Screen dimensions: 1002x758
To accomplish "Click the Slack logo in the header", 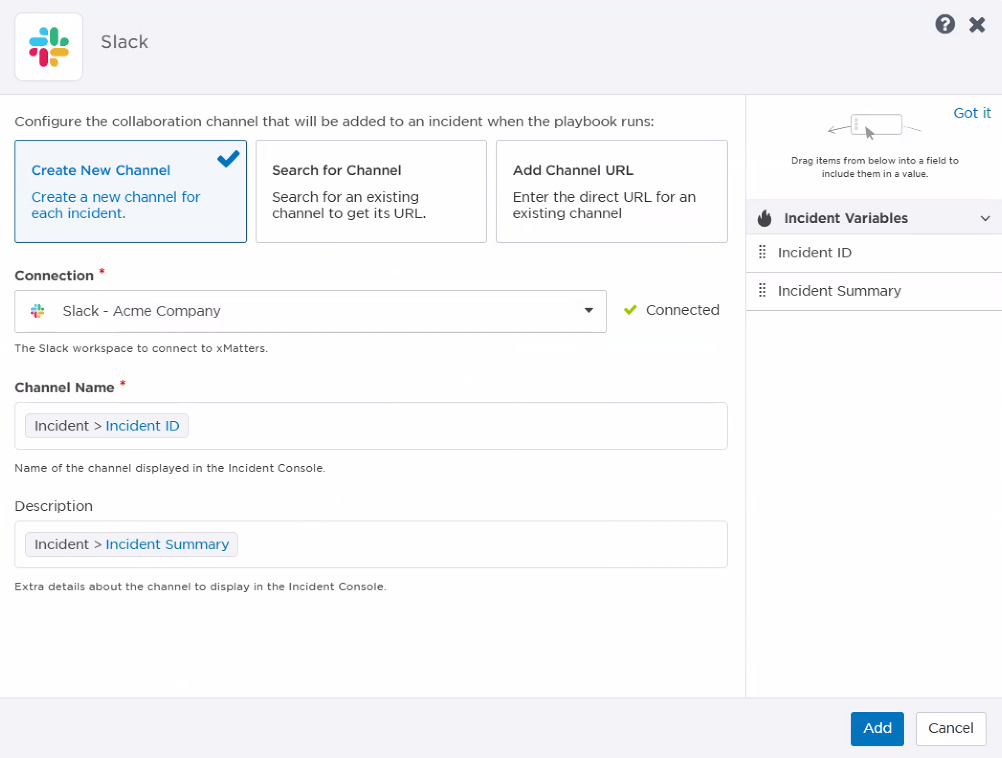I will tap(49, 47).
